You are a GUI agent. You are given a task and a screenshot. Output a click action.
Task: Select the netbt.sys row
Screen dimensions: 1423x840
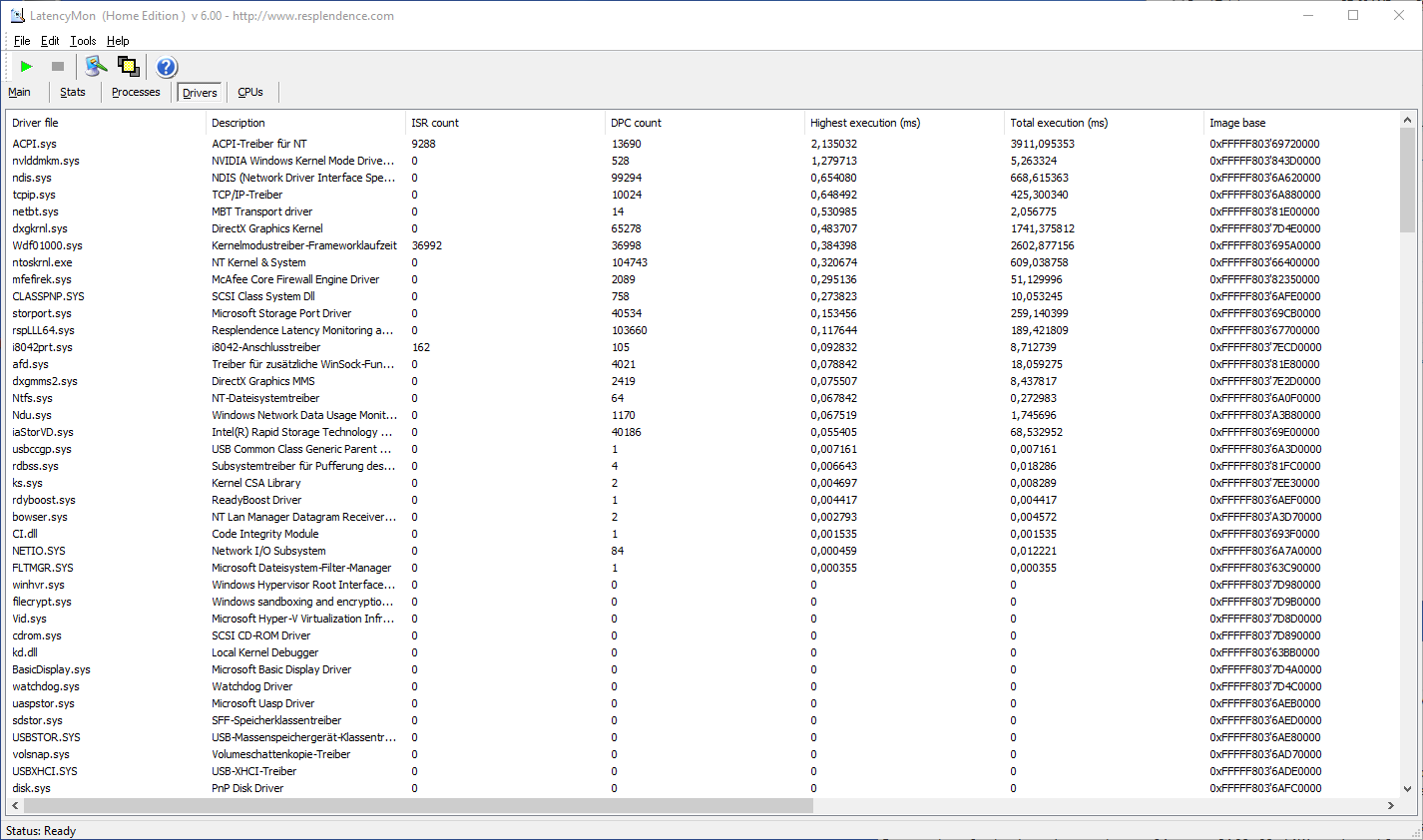click(703, 211)
